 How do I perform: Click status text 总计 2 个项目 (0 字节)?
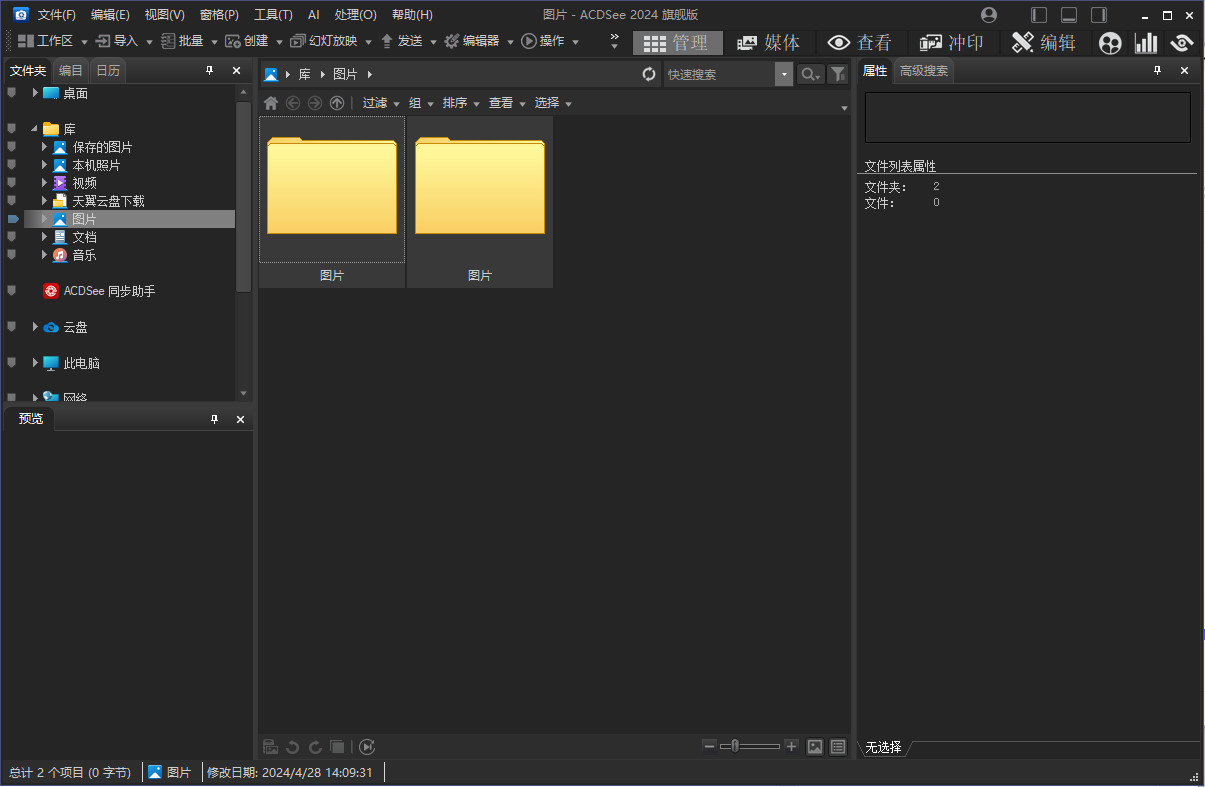(70, 772)
